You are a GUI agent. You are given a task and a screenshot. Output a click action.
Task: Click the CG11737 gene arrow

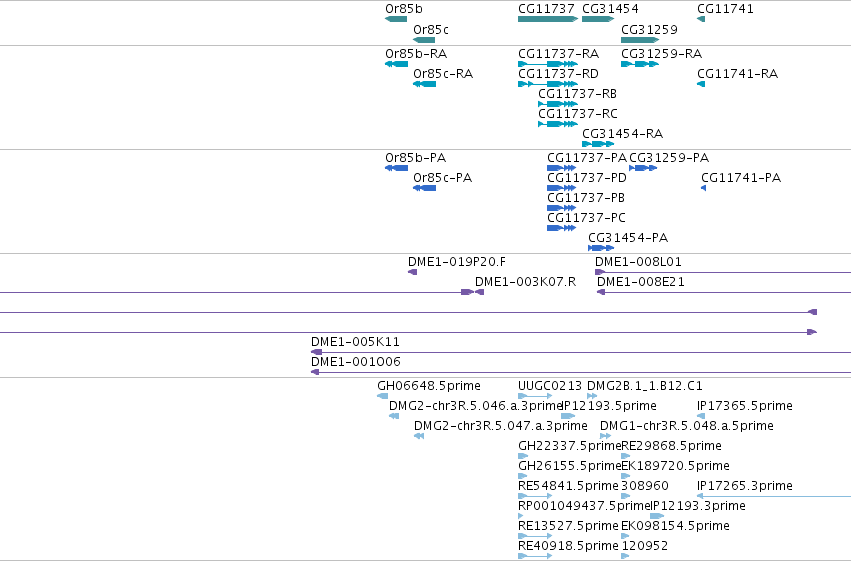548,19
